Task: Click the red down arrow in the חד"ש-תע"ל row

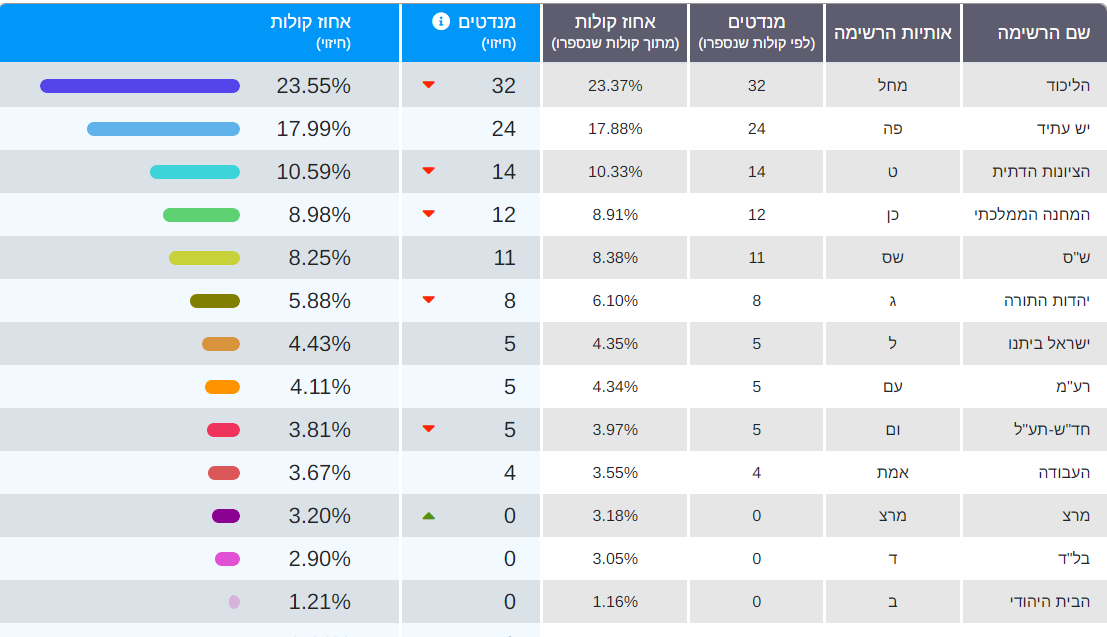Action: tap(428, 429)
